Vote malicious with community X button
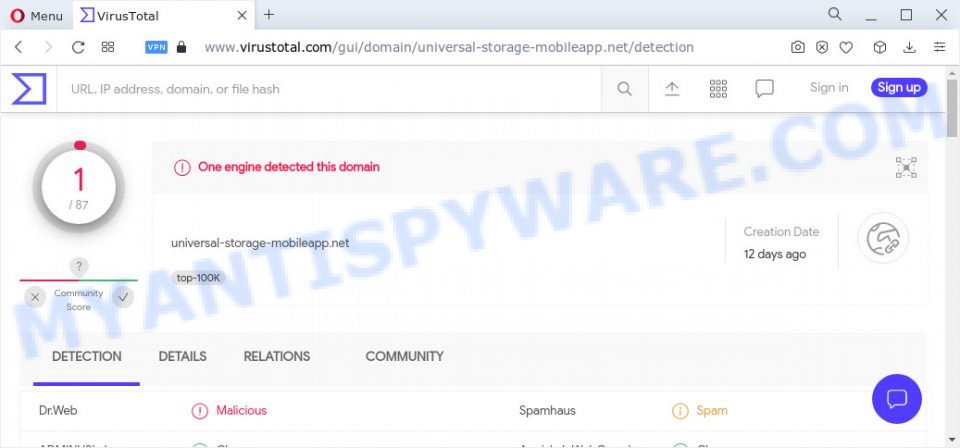The width and height of the screenshot is (960, 448). click(35, 297)
